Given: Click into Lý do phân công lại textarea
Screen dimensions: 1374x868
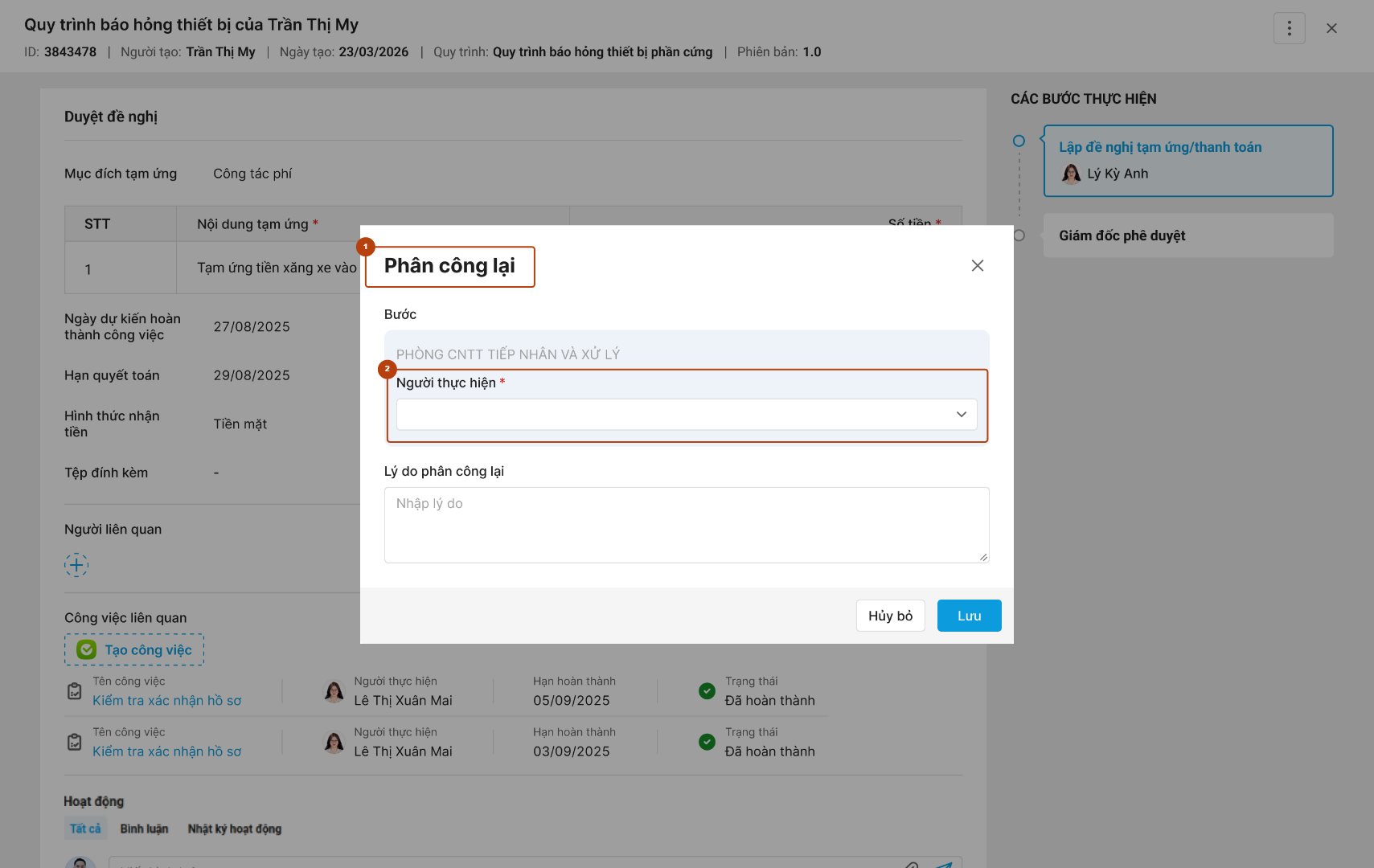Looking at the screenshot, I should (x=686, y=525).
